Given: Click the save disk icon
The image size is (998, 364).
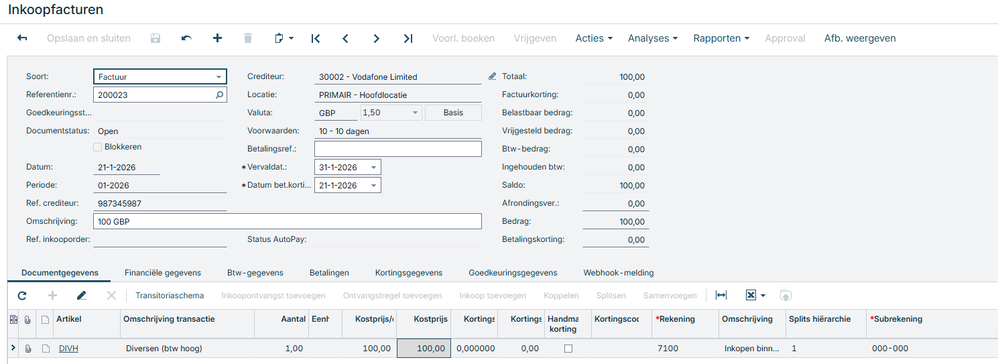Looking at the screenshot, I should 155,38.
